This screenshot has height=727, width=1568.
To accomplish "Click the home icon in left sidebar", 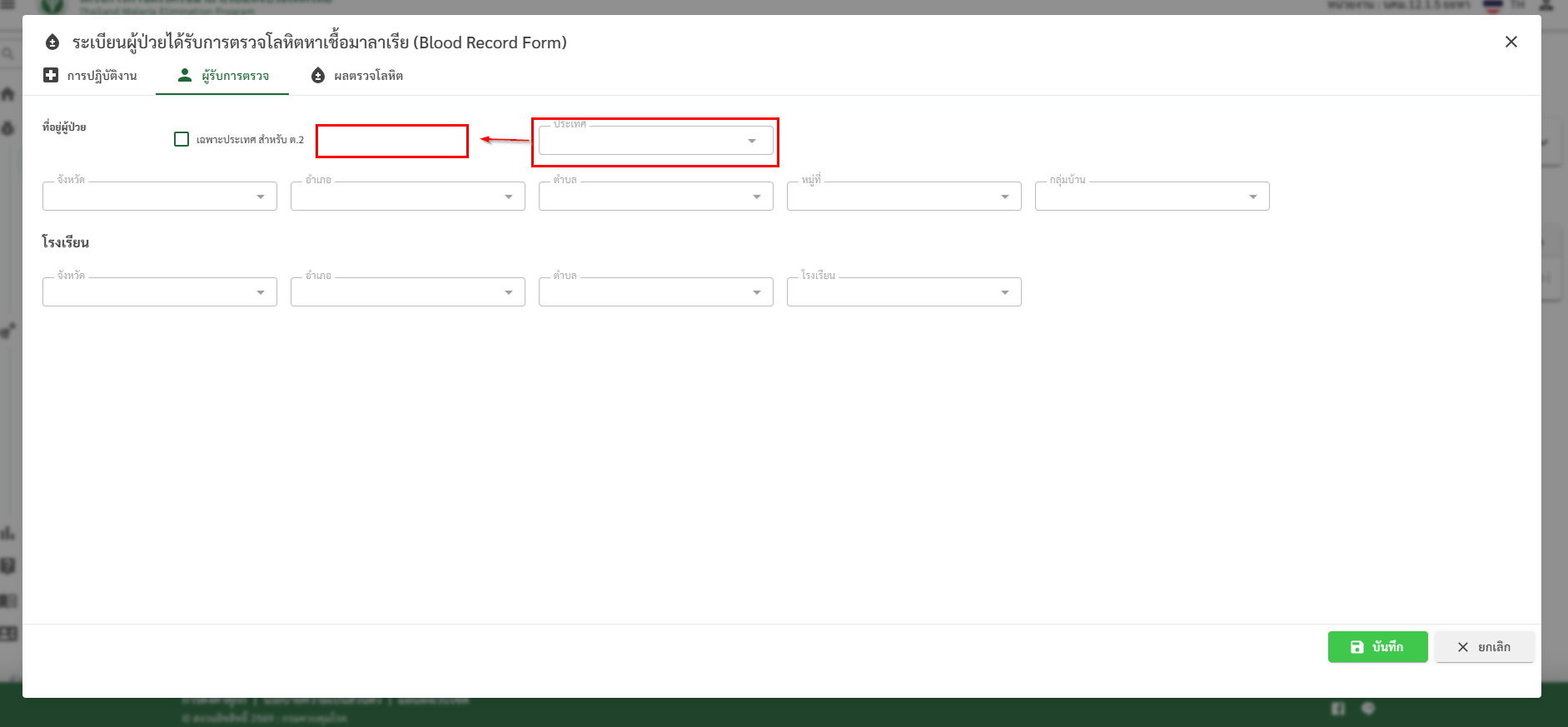I will pos(8,94).
